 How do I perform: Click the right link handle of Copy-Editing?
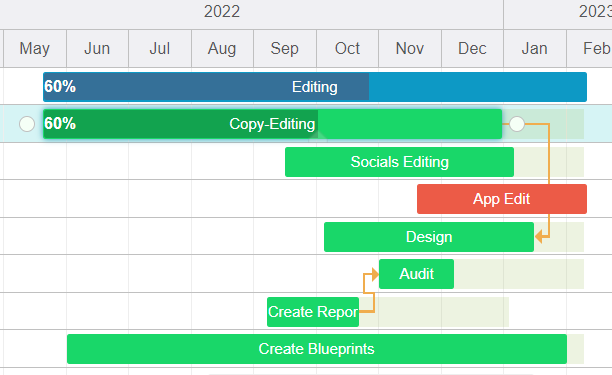tap(517, 124)
